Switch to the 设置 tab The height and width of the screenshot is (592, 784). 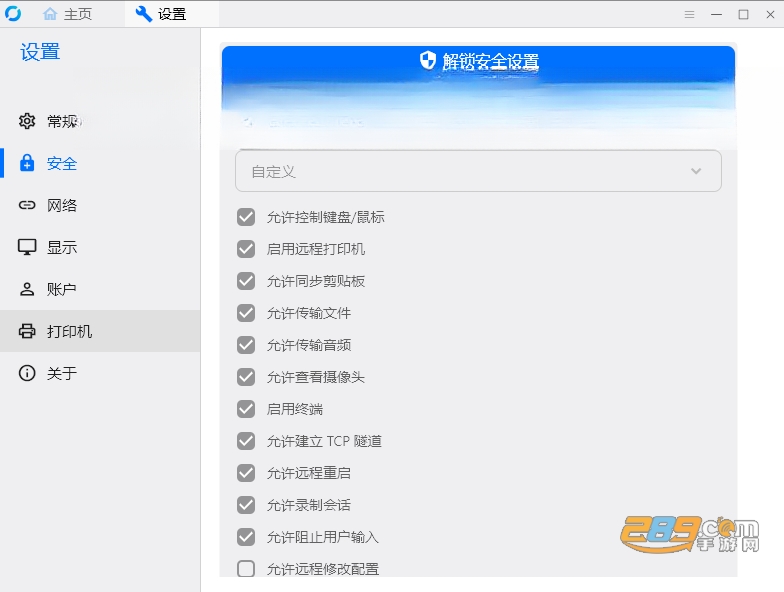pos(172,14)
